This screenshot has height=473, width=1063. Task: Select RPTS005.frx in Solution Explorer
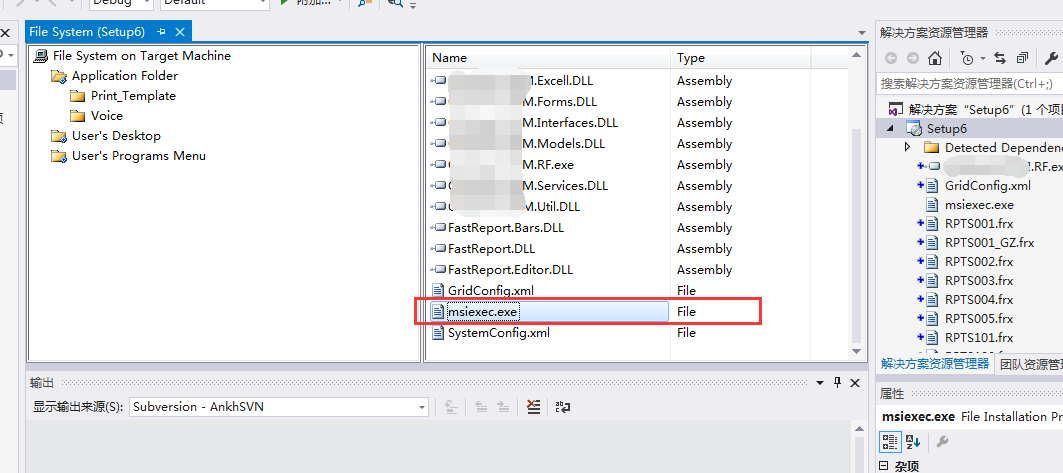point(979,318)
